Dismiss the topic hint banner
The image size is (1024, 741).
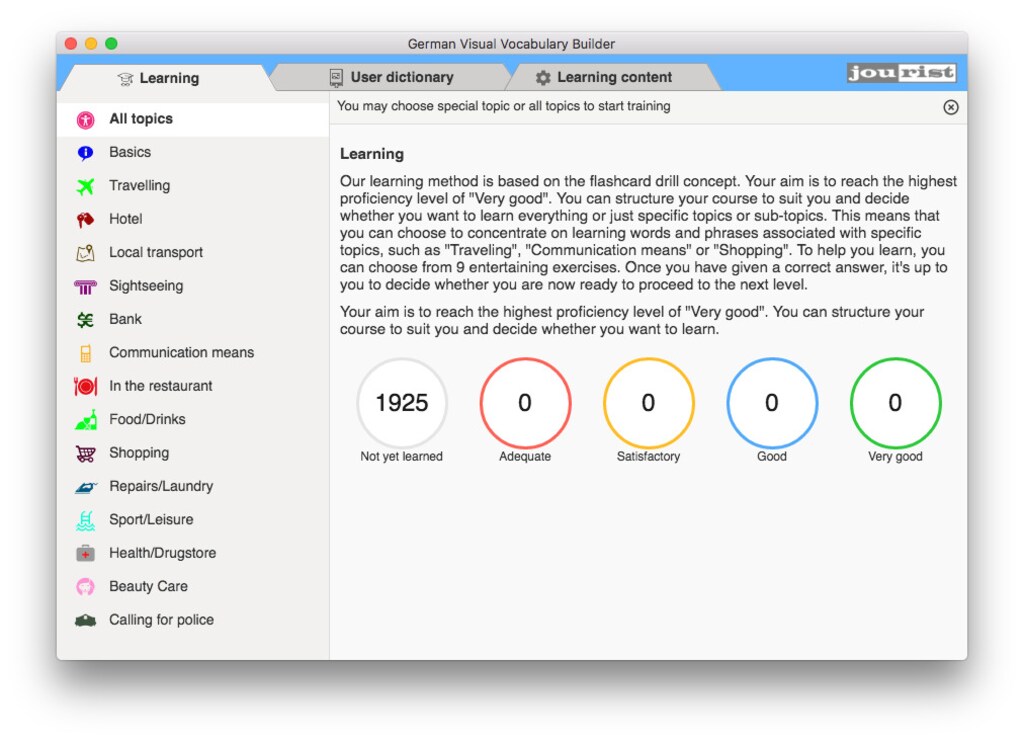[951, 107]
